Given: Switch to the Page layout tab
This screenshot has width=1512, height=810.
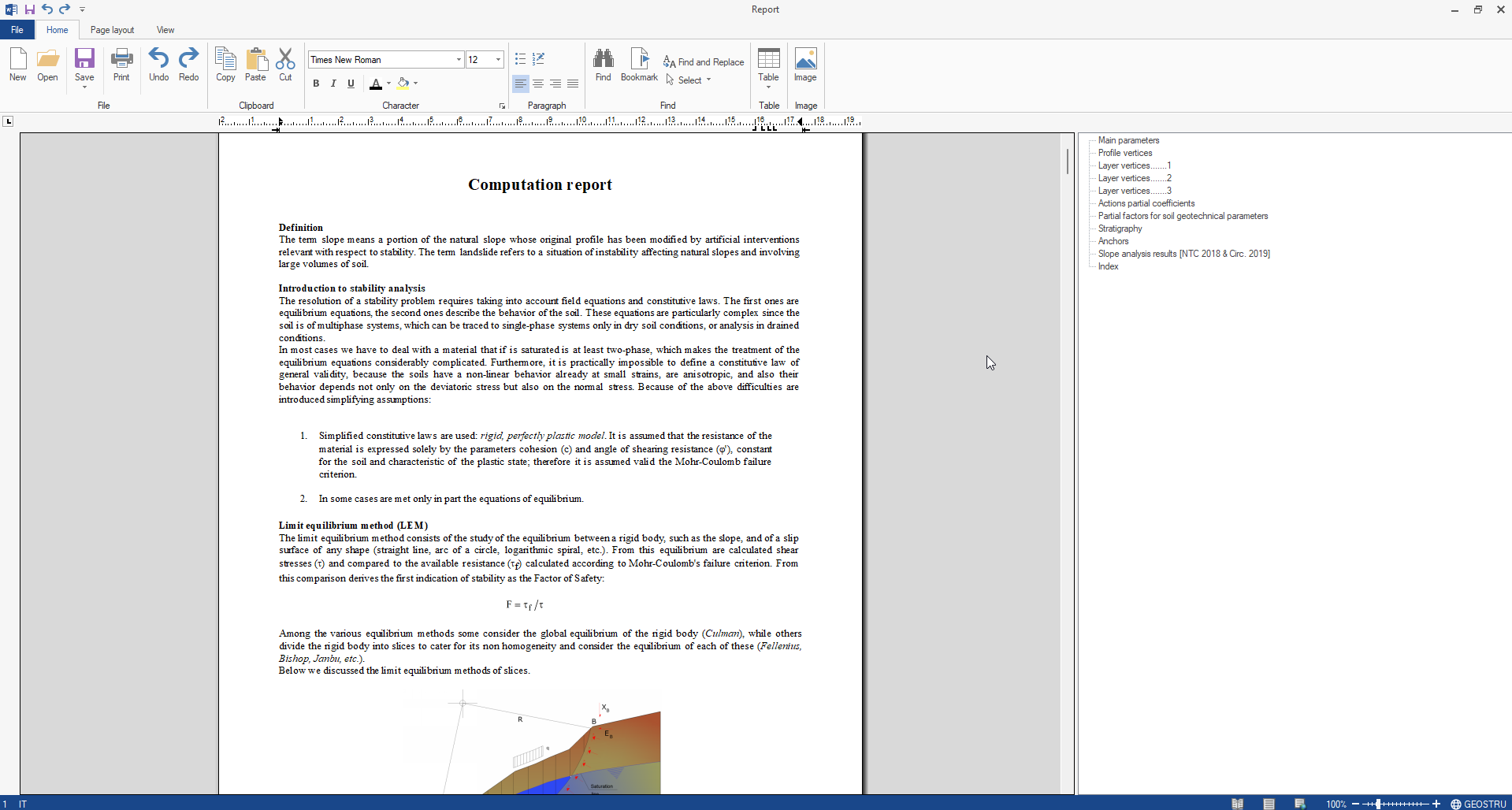Looking at the screenshot, I should coord(112,30).
